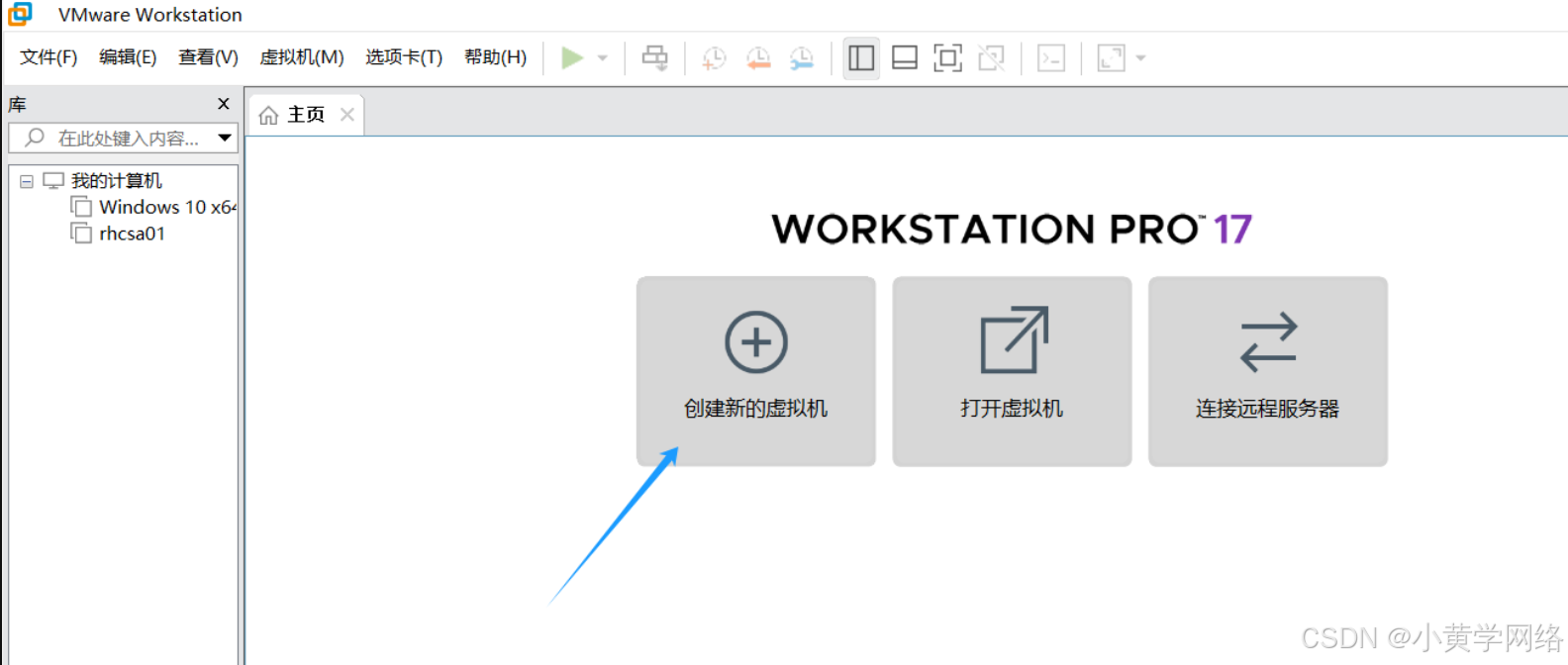1568x665 pixels.
Task: Open the power options dropdown arrow
Action: [602, 58]
